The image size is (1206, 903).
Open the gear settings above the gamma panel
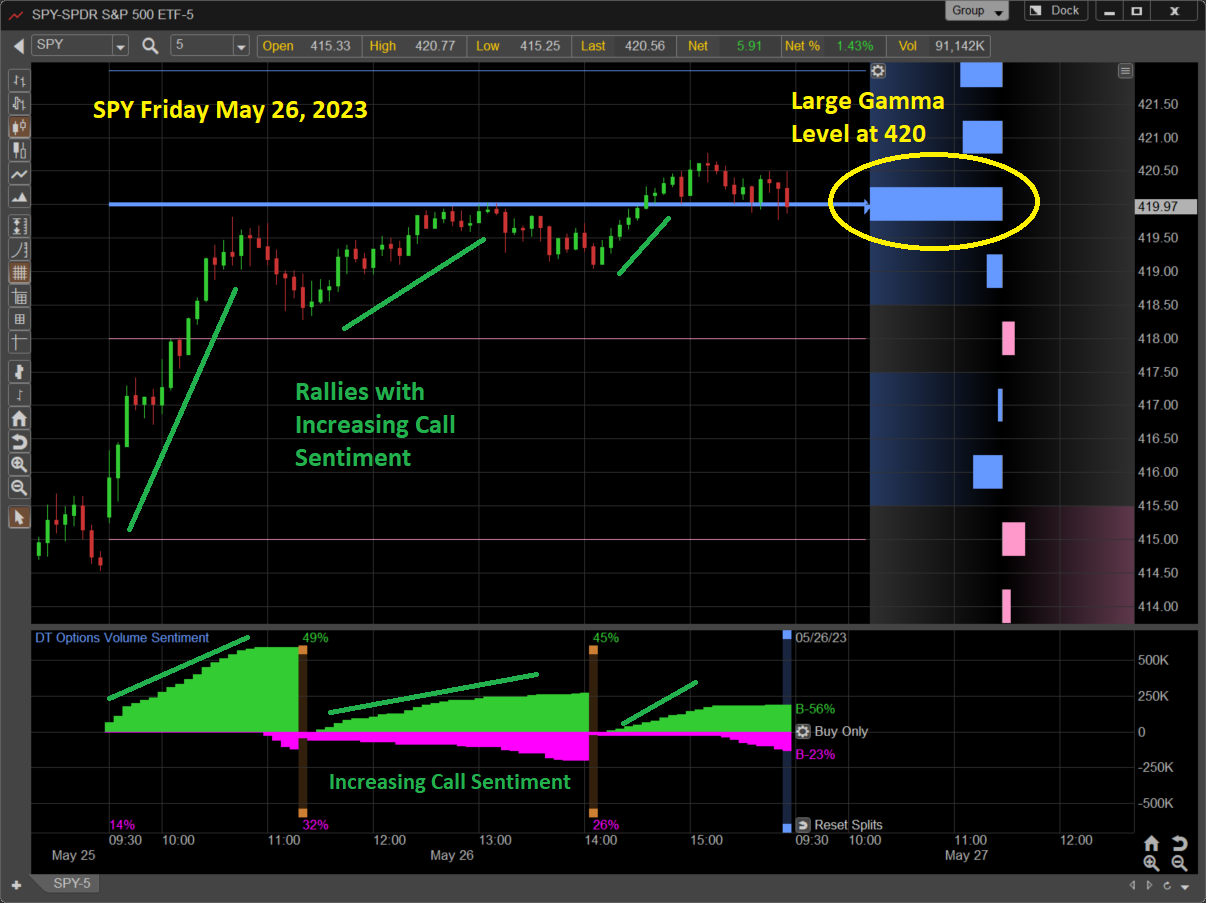click(878, 71)
